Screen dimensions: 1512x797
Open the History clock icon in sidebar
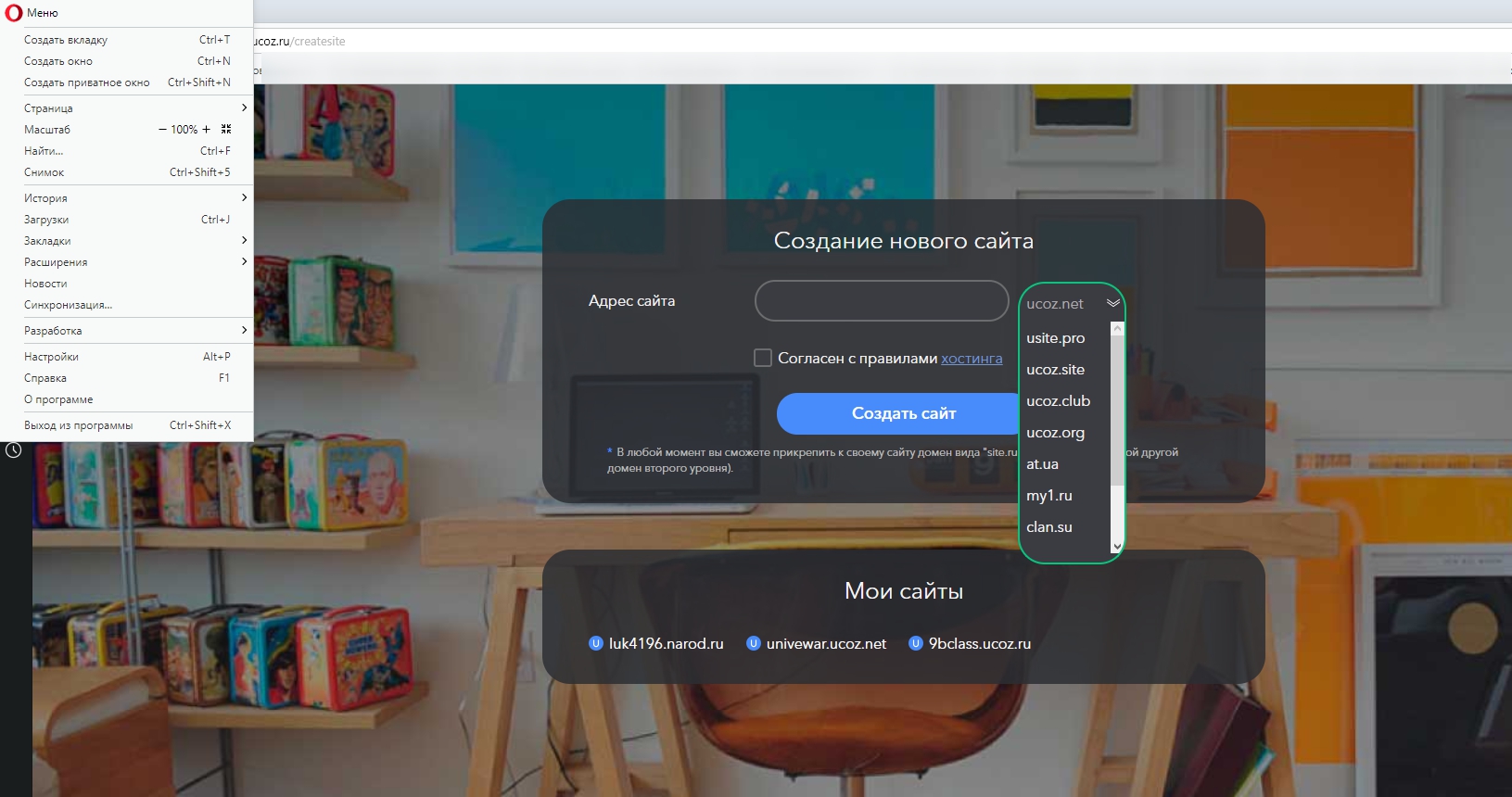[14, 450]
